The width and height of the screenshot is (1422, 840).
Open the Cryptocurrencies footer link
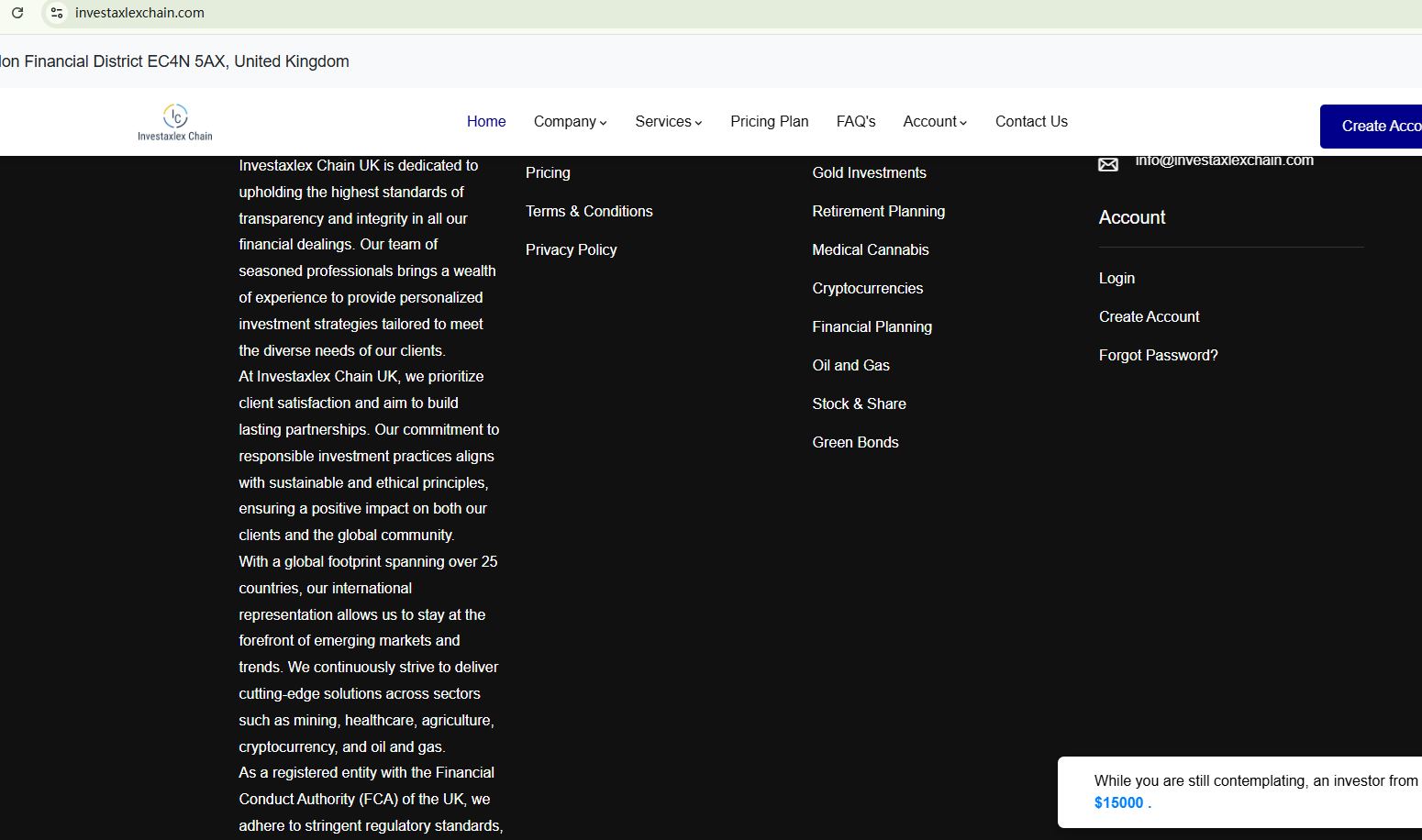pyautogui.click(x=867, y=288)
